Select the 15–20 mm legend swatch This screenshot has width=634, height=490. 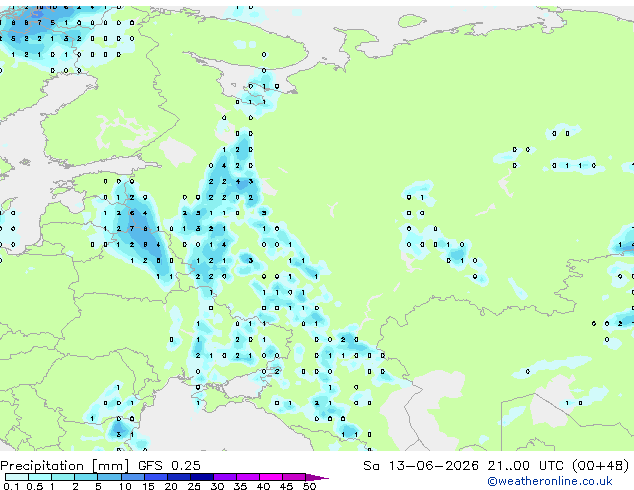click(x=156, y=477)
